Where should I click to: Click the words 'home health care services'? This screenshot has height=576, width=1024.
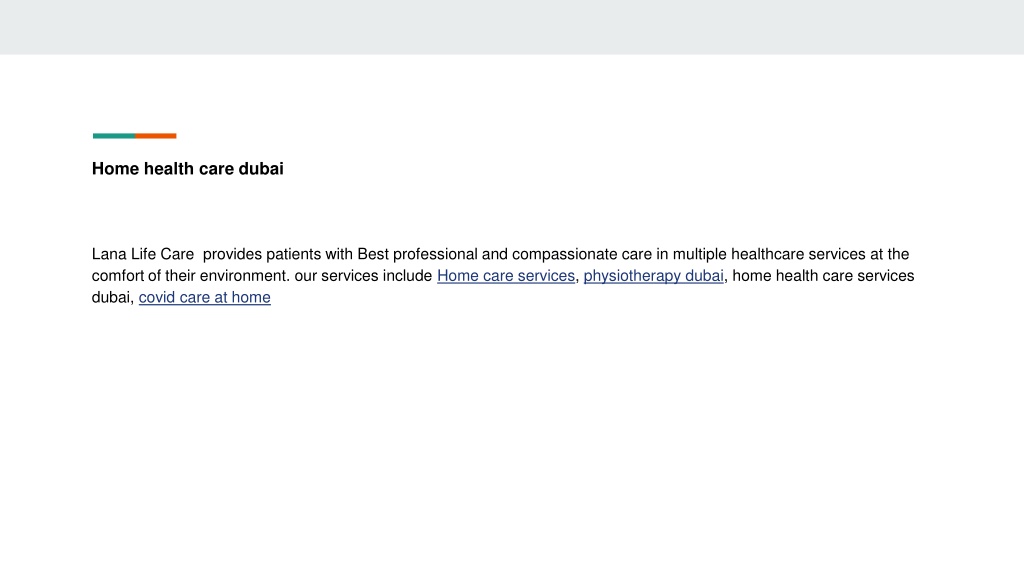pos(823,276)
